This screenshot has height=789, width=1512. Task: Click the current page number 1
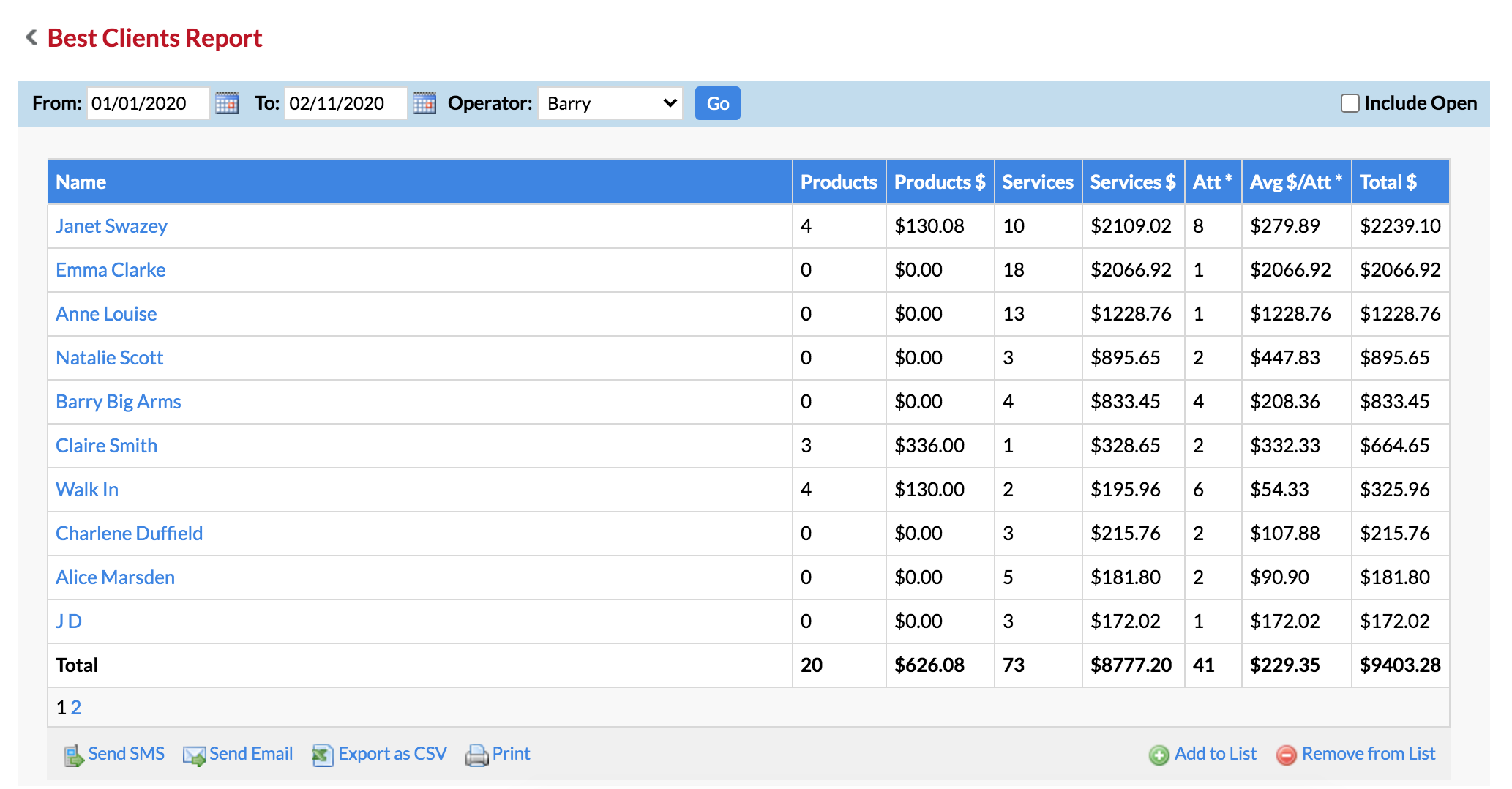61,708
